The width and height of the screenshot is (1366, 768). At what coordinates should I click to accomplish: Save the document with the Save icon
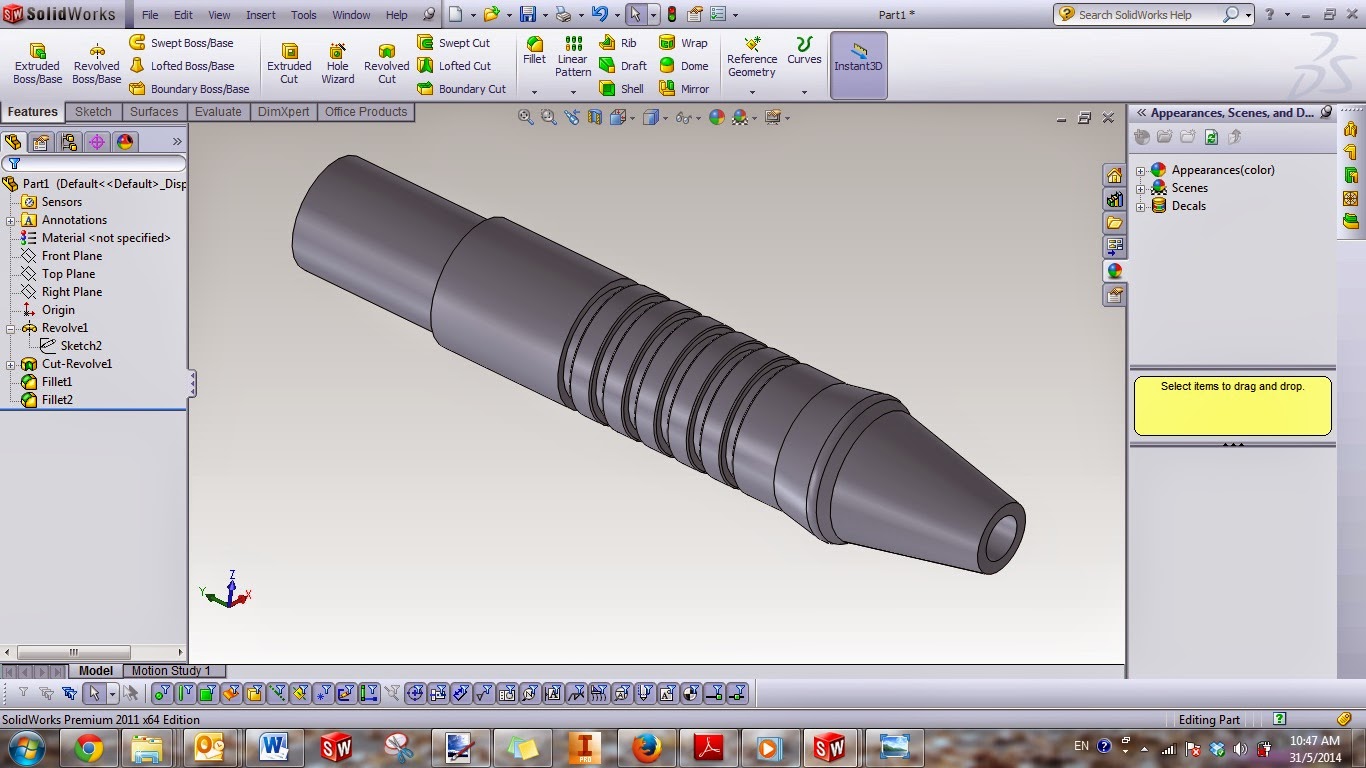click(528, 15)
